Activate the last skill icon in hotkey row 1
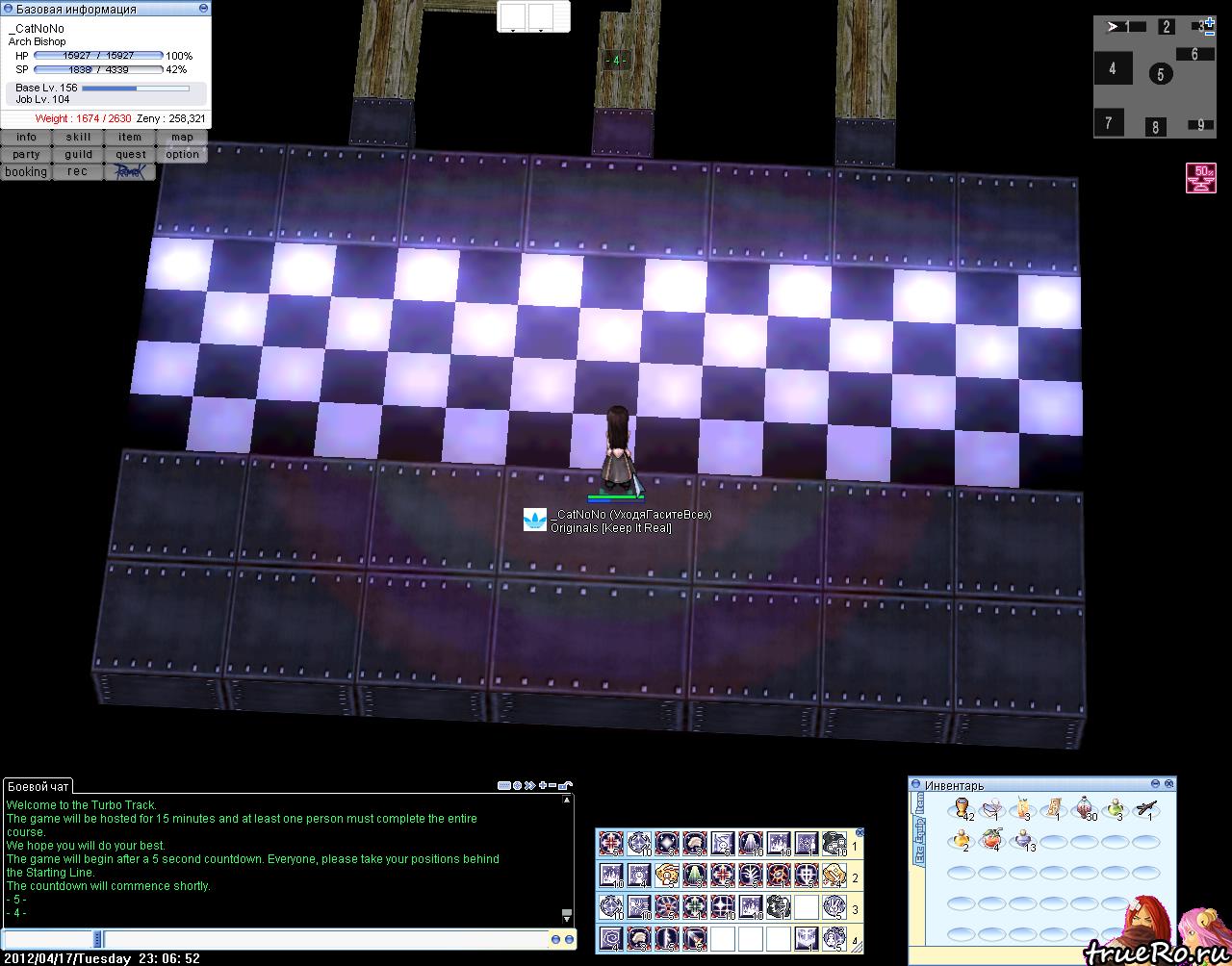Viewport: 1232px width, 966px height. coord(834,845)
